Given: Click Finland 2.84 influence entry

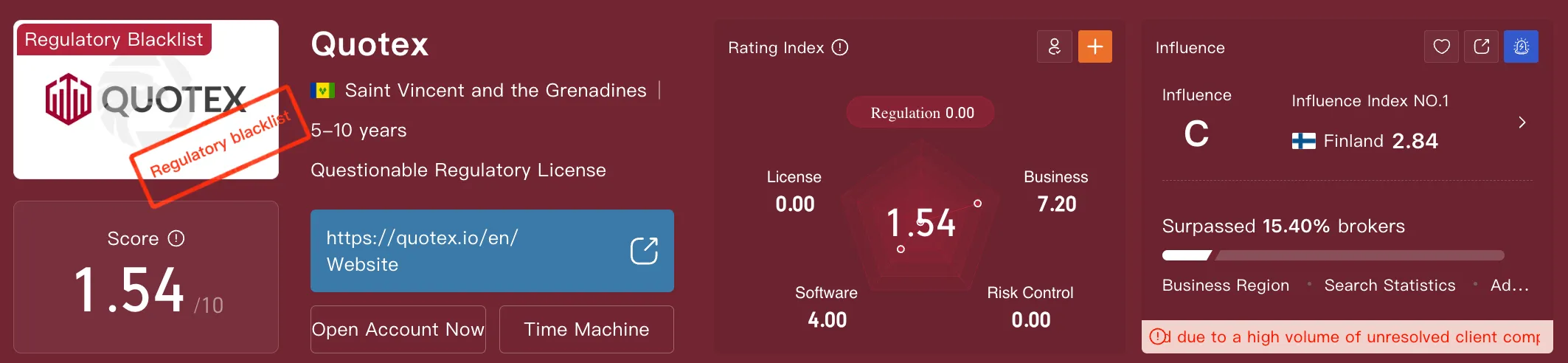Looking at the screenshot, I should 1365,141.
